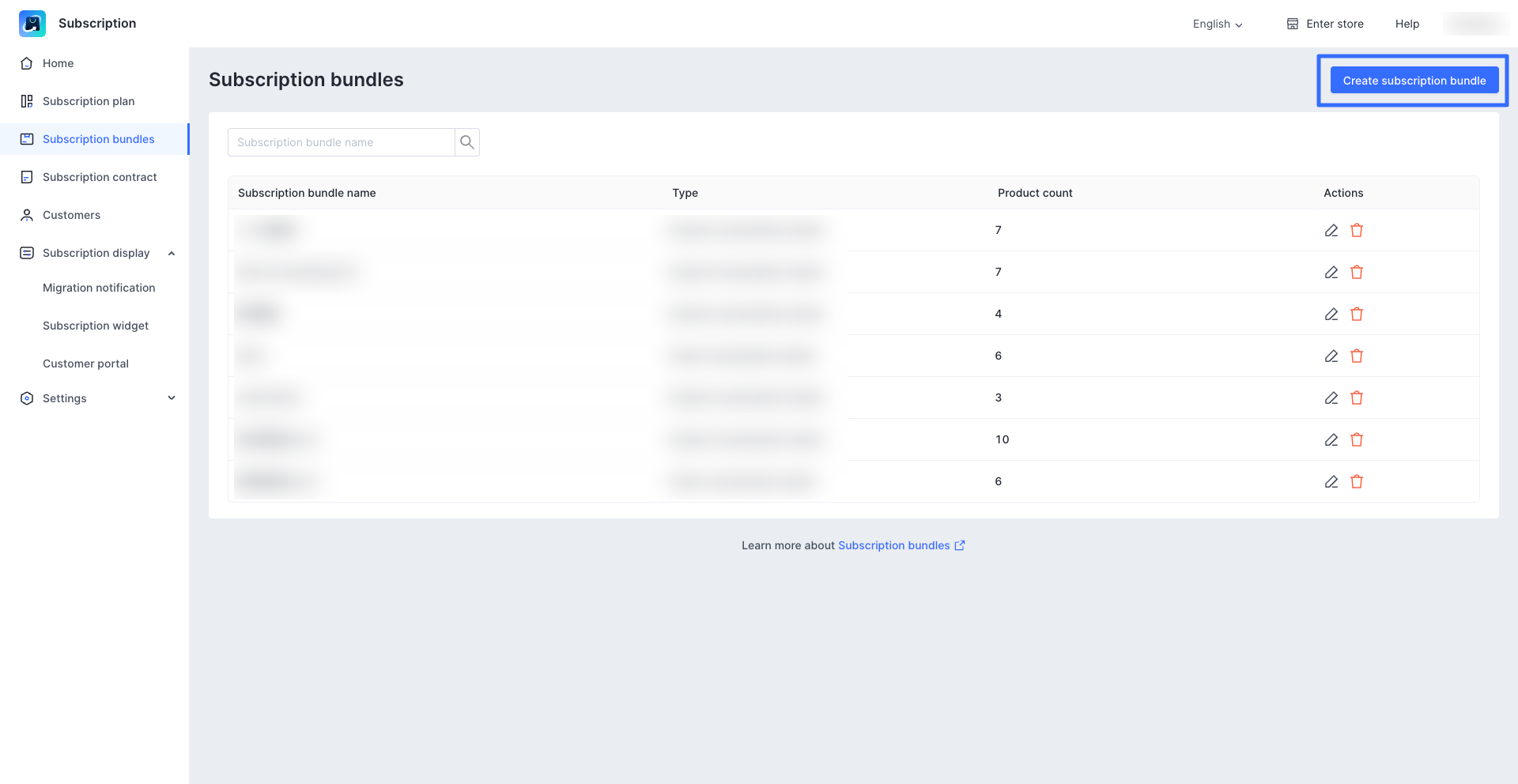The width and height of the screenshot is (1518, 784).
Task: Focus the Subscription bundle name search field
Action: click(x=342, y=142)
